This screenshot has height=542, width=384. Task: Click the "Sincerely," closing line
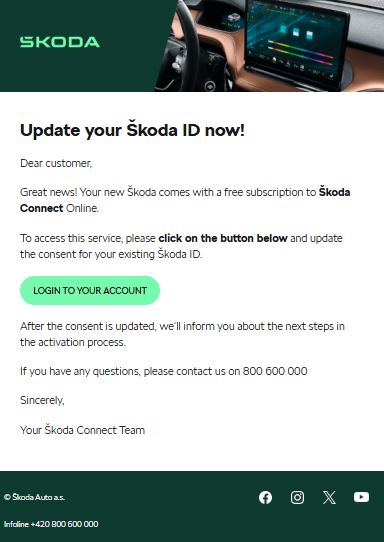(42, 400)
